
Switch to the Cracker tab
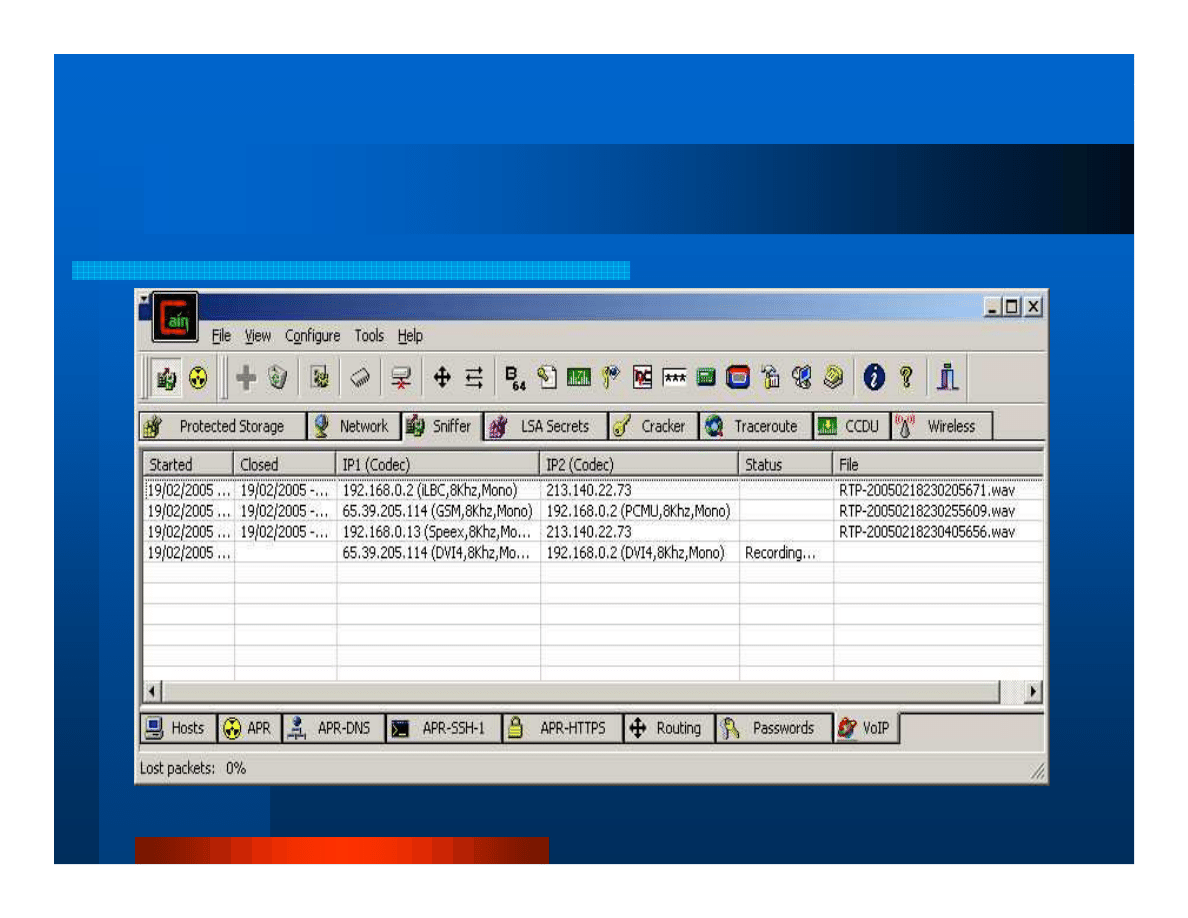pos(651,427)
